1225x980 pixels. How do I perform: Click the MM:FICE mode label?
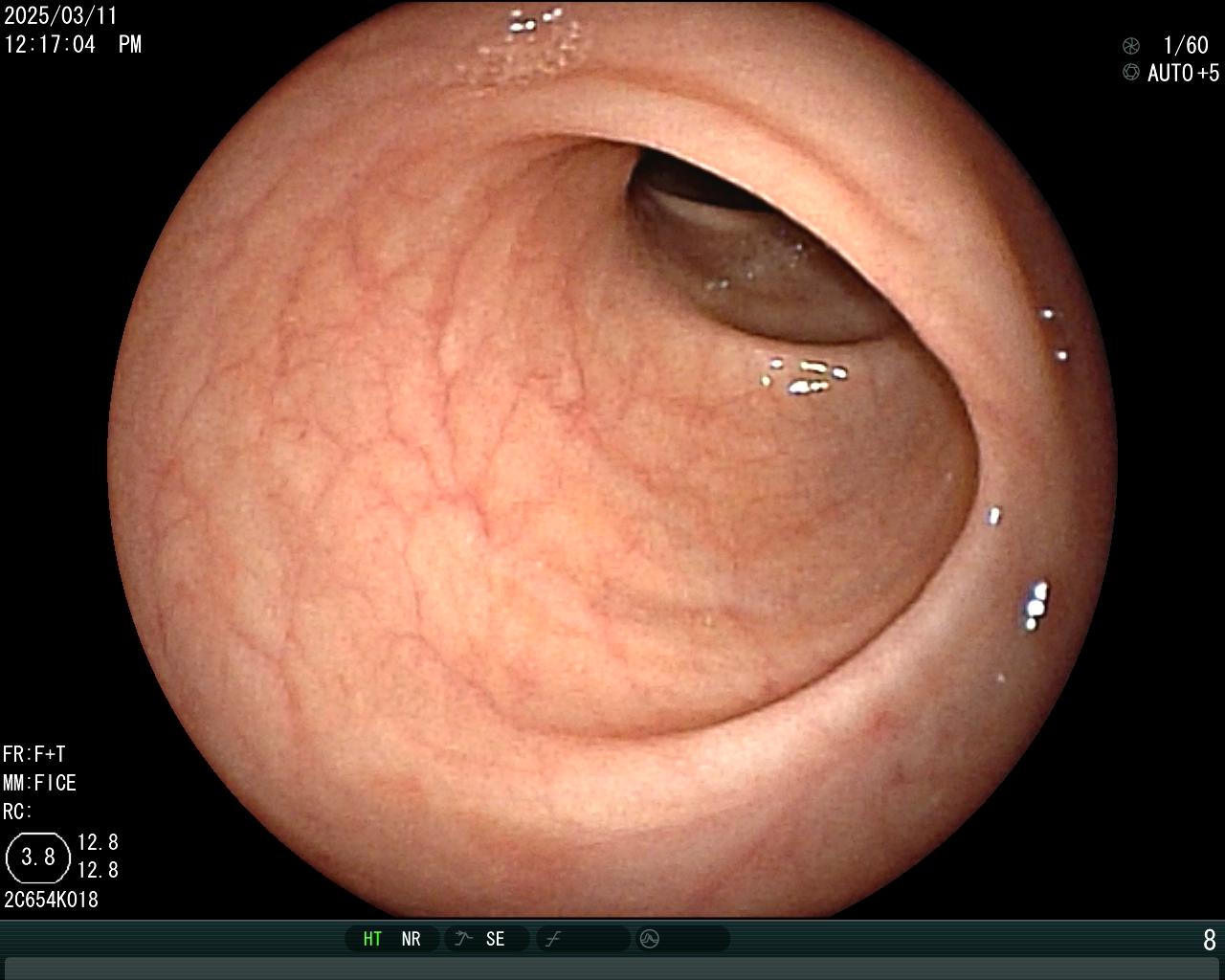click(40, 783)
